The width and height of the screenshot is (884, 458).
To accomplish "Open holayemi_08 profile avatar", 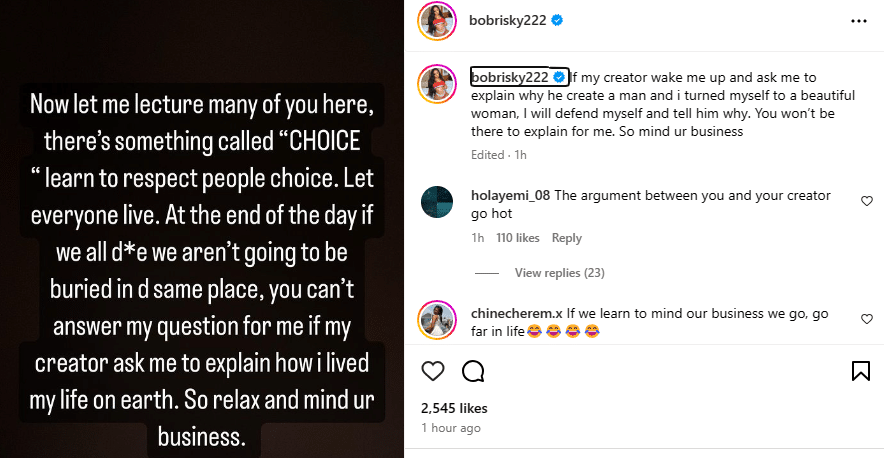I will coord(438,204).
